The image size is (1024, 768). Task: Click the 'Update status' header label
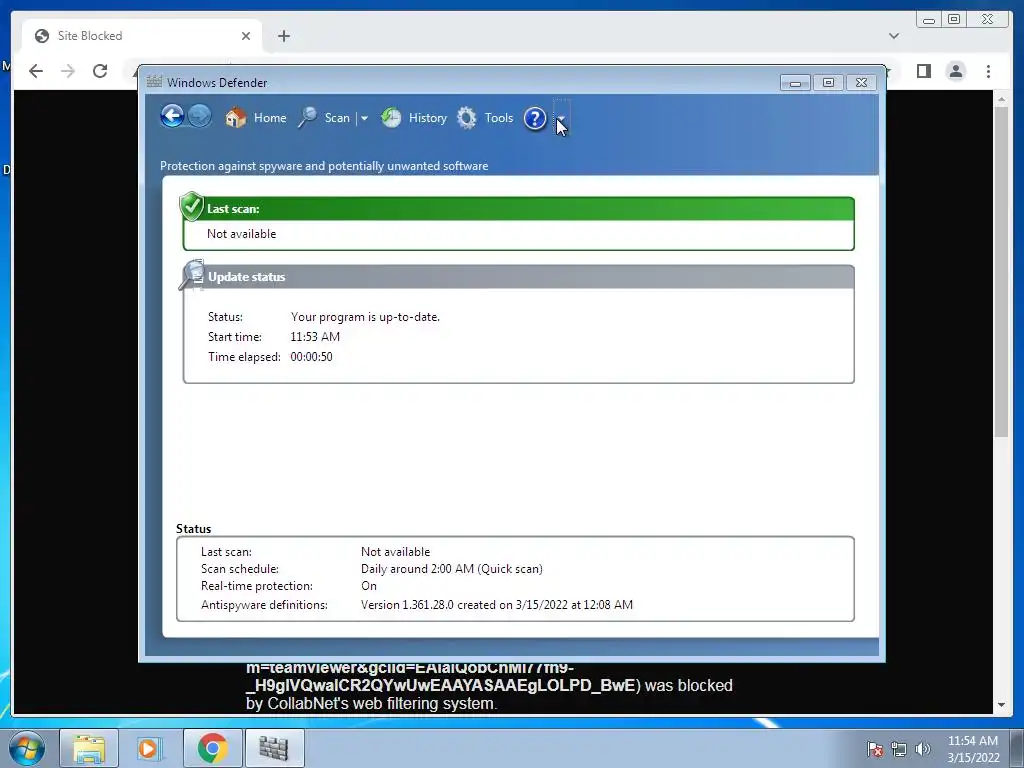[247, 277]
